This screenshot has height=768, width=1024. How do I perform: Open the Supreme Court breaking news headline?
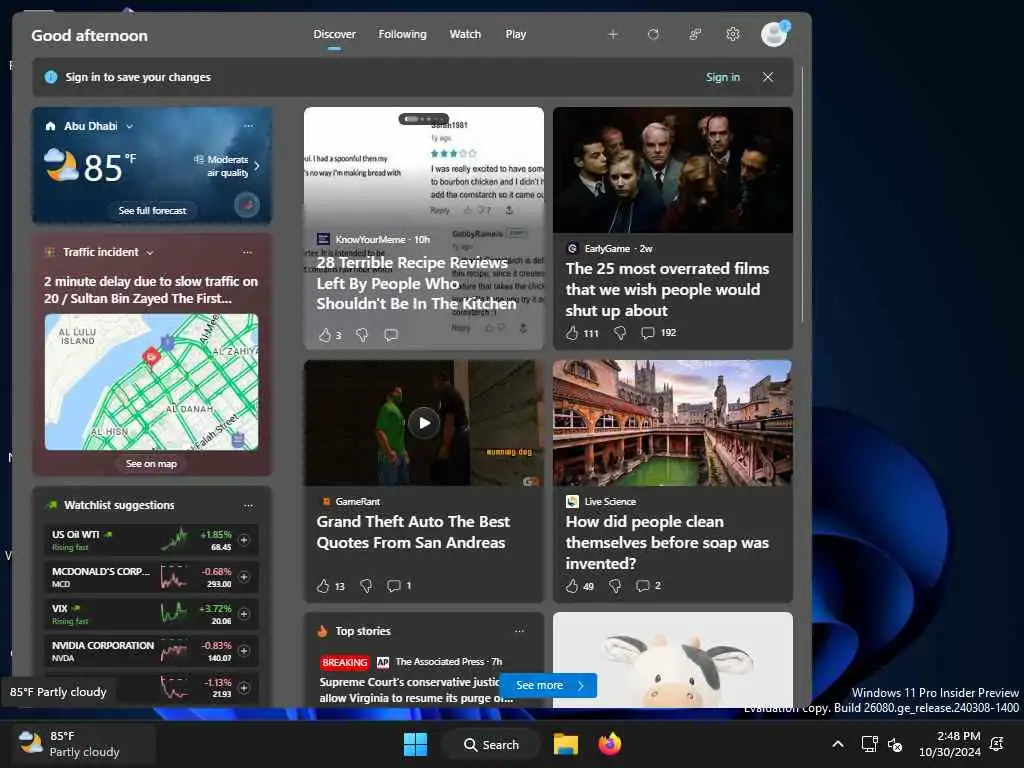(417, 690)
